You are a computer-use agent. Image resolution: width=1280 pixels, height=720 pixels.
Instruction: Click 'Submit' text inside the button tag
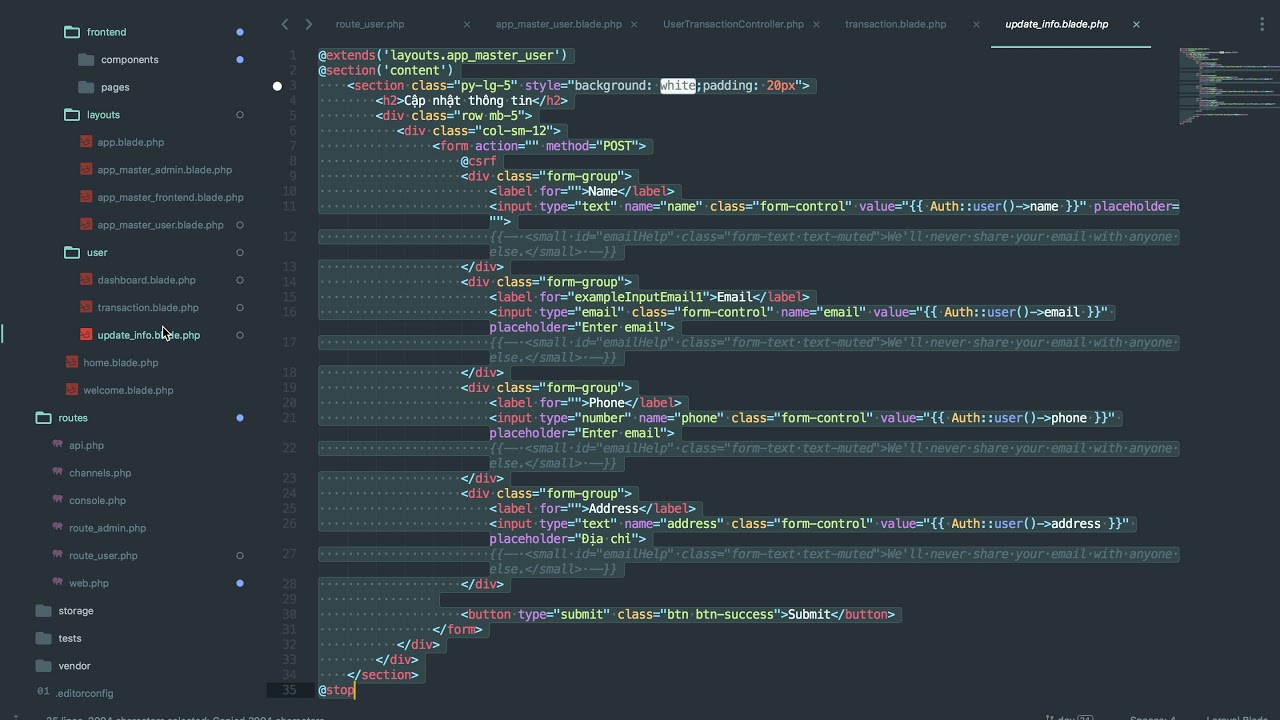pos(809,614)
